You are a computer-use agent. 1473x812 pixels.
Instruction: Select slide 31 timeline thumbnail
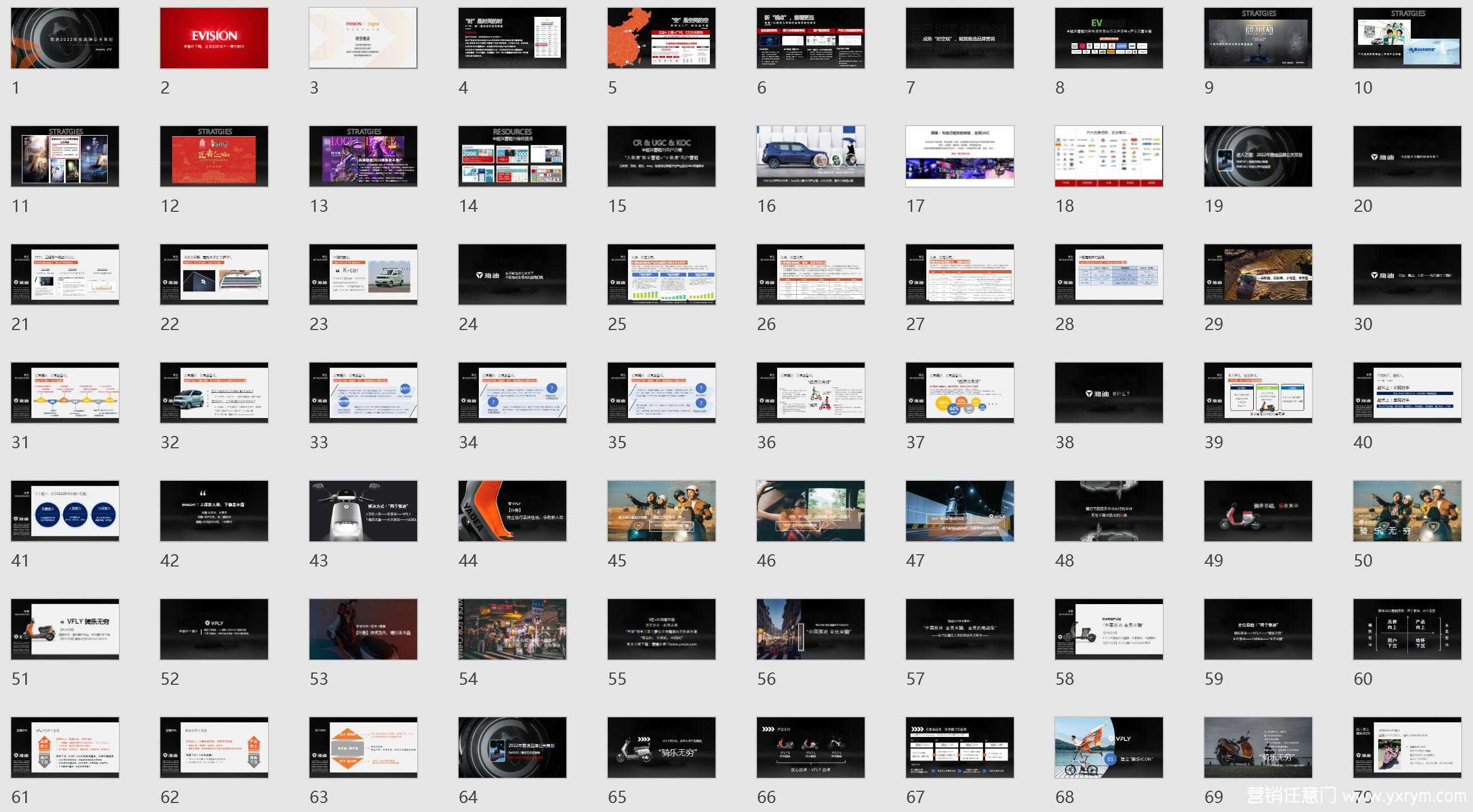click(x=65, y=393)
